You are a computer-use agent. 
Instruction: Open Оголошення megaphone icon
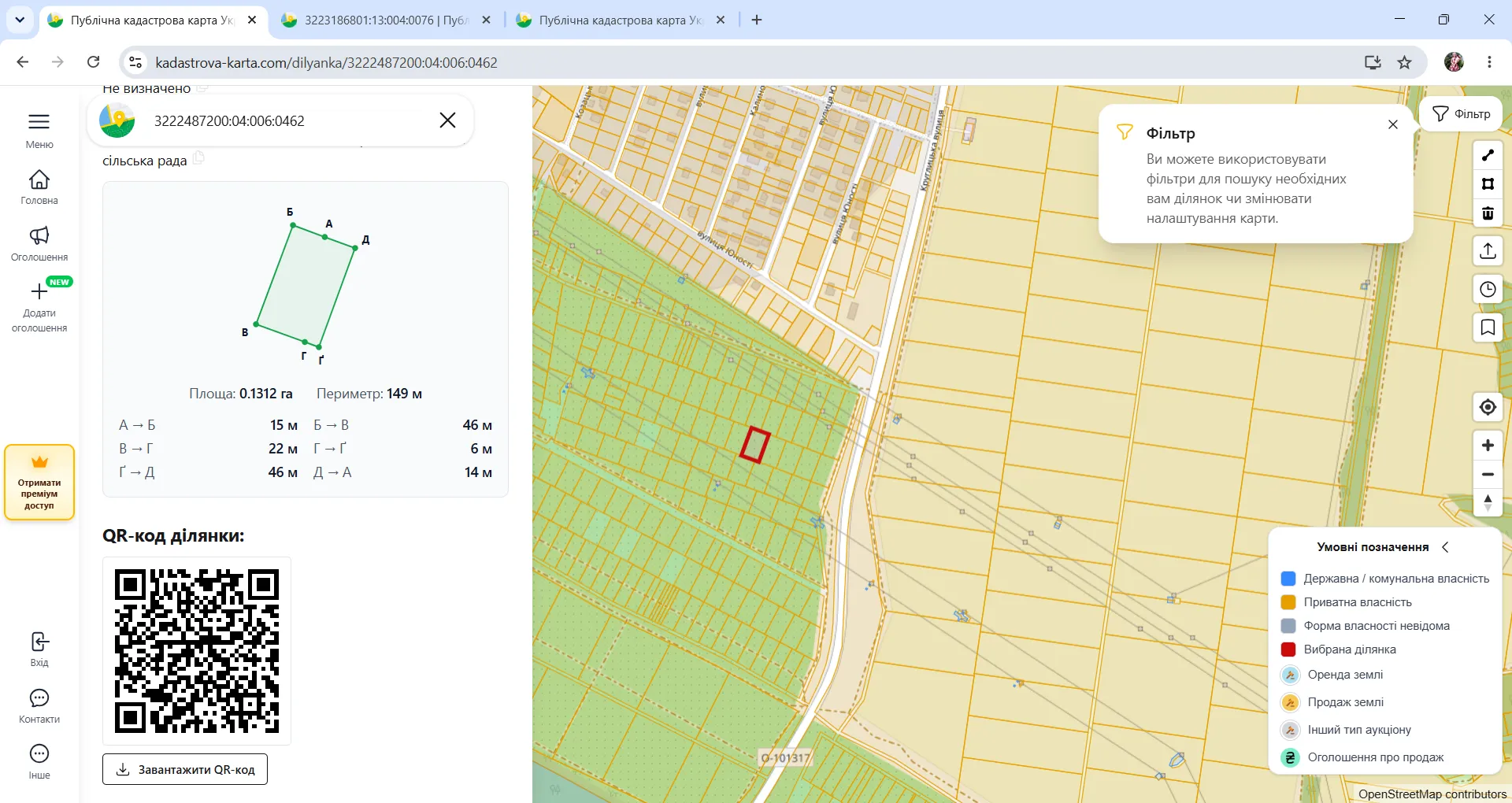coord(39,235)
